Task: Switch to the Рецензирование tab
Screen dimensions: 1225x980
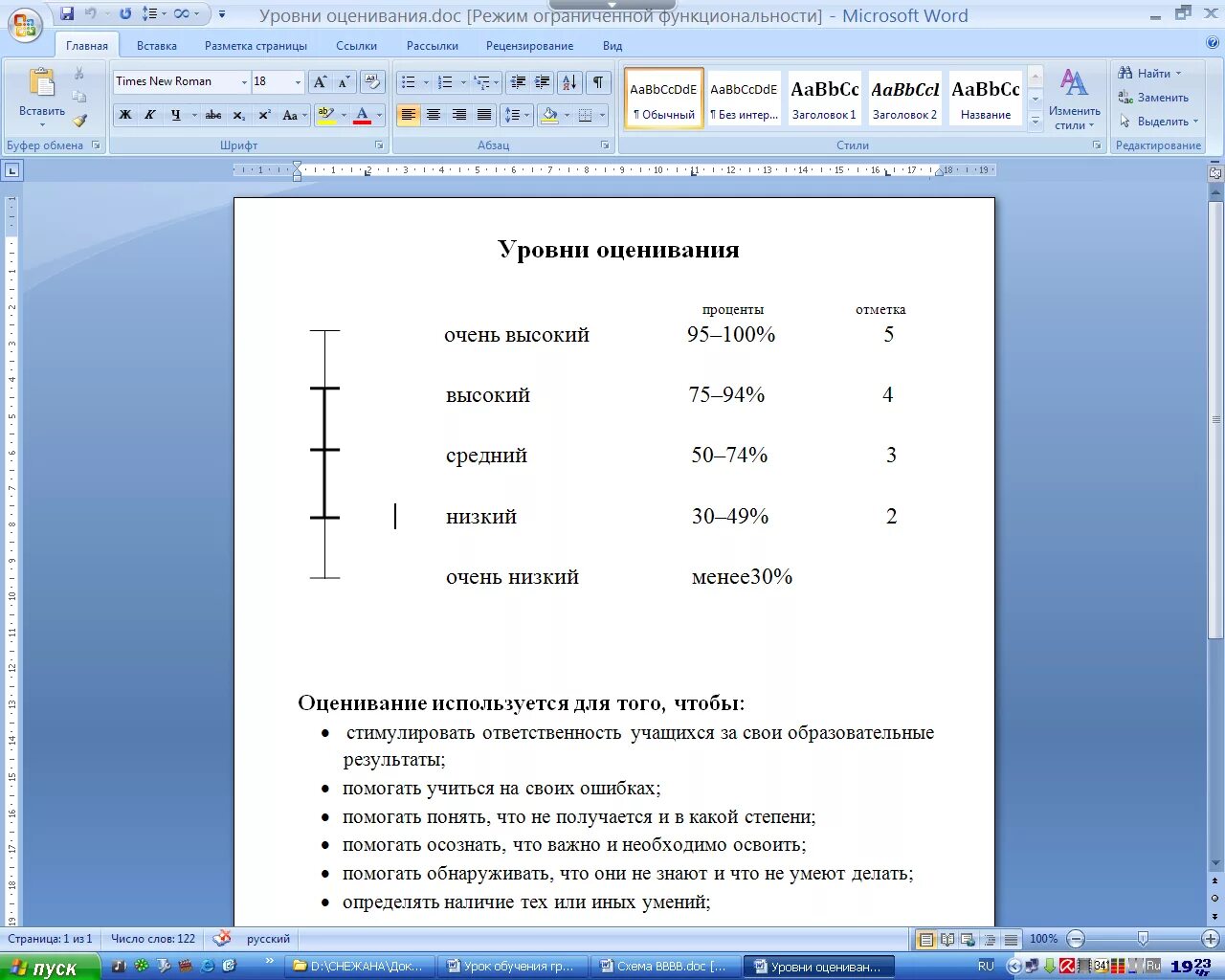Action: 529,46
